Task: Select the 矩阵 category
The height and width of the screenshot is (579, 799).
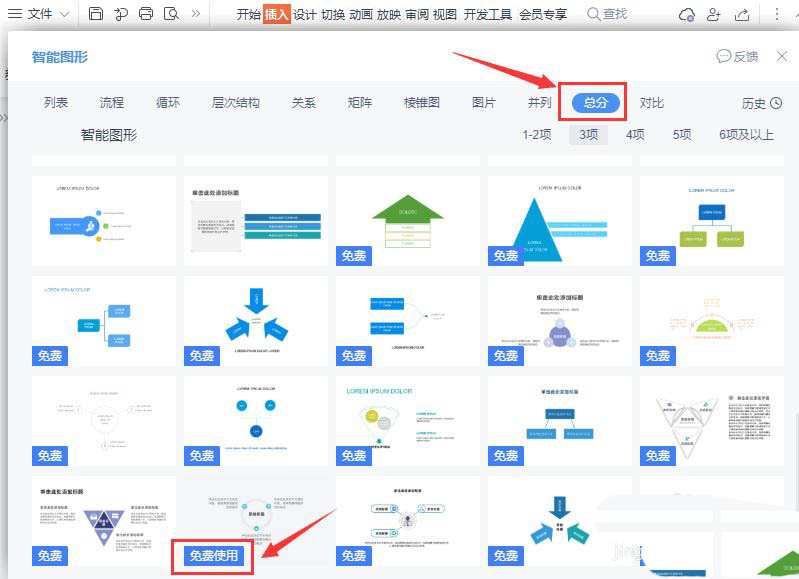Action: pyautogui.click(x=360, y=102)
